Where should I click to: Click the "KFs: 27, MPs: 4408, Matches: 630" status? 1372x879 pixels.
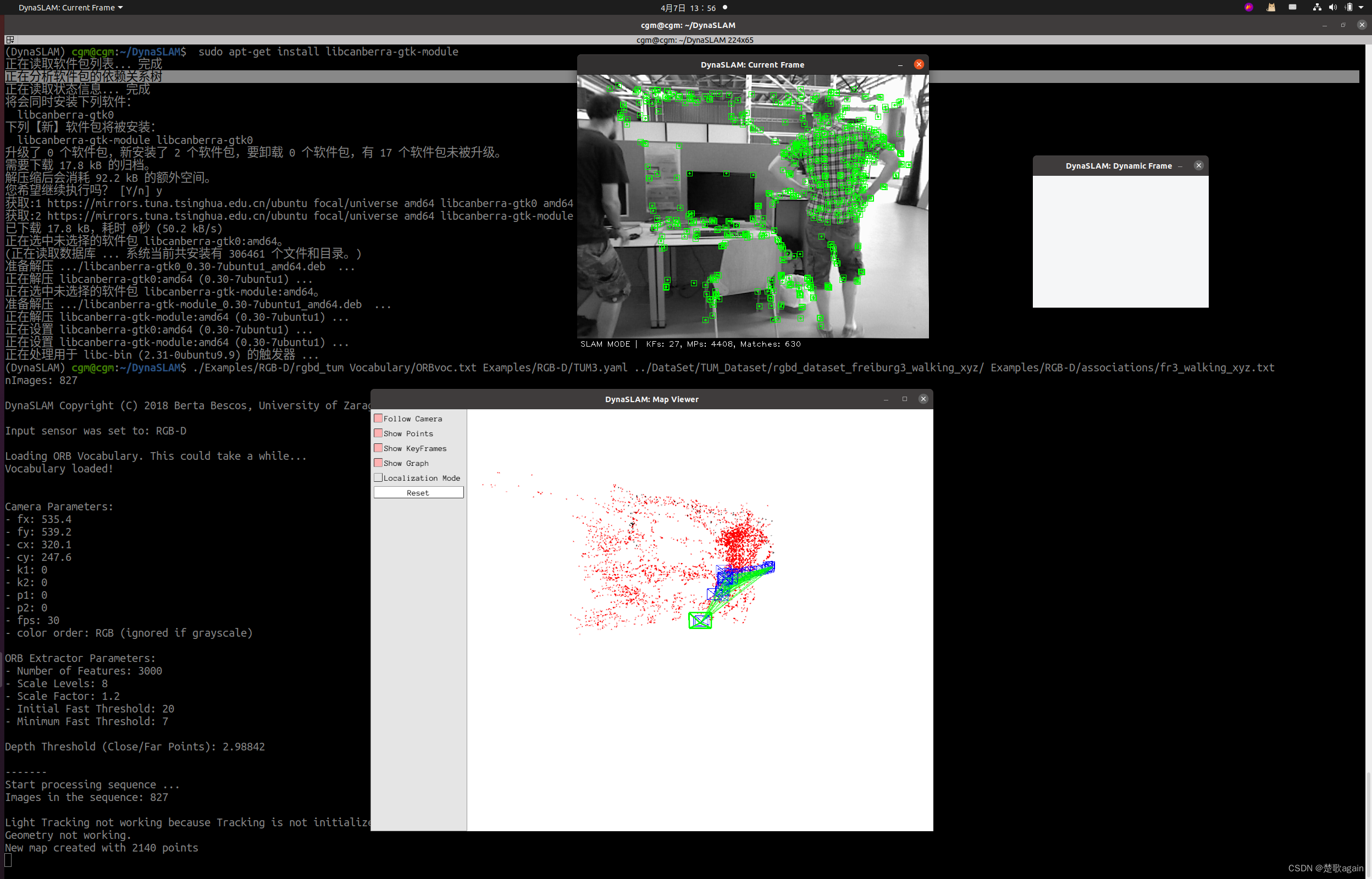tap(723, 344)
